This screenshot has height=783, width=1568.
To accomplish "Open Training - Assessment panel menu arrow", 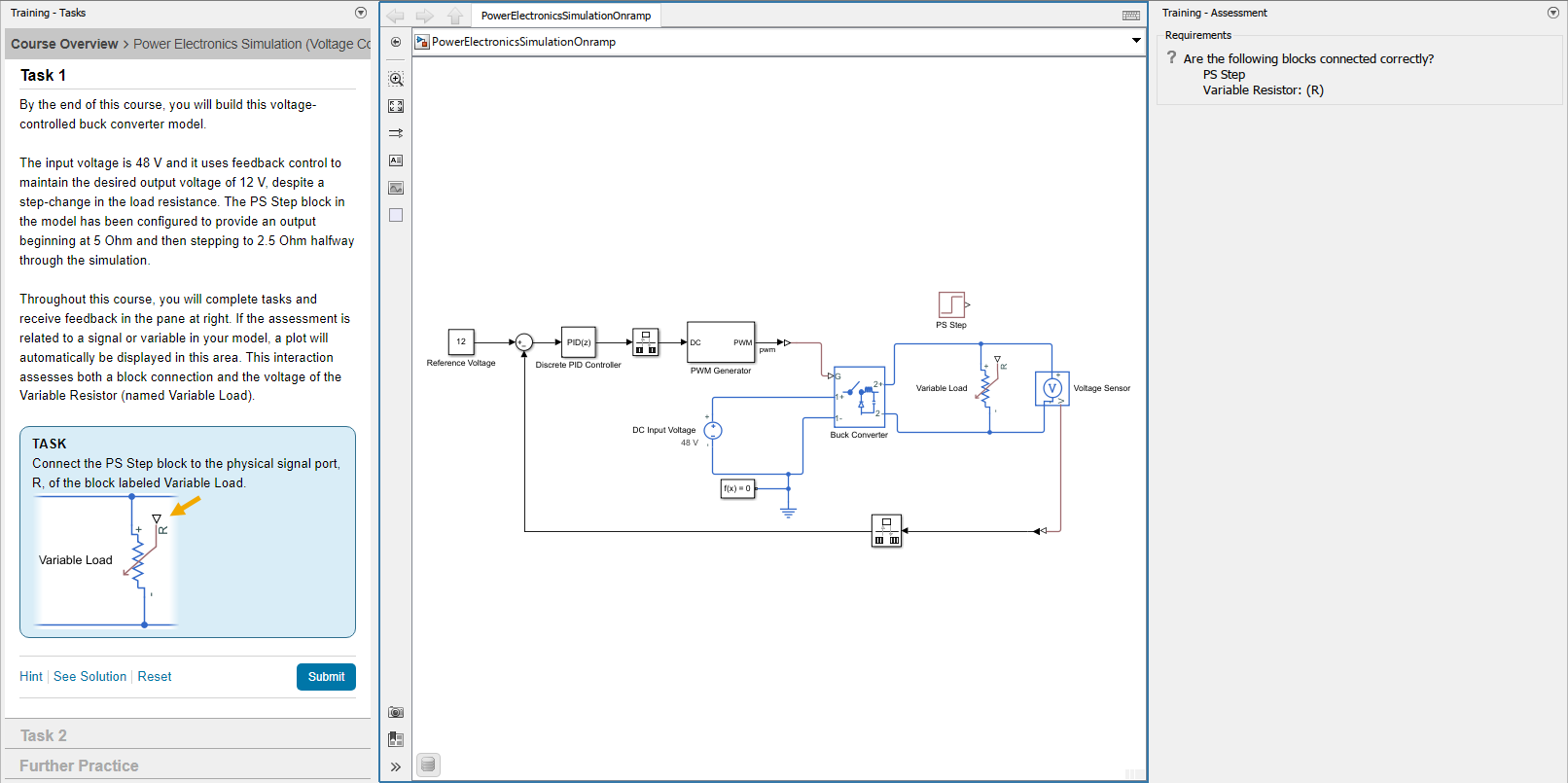I will point(1552,13).
